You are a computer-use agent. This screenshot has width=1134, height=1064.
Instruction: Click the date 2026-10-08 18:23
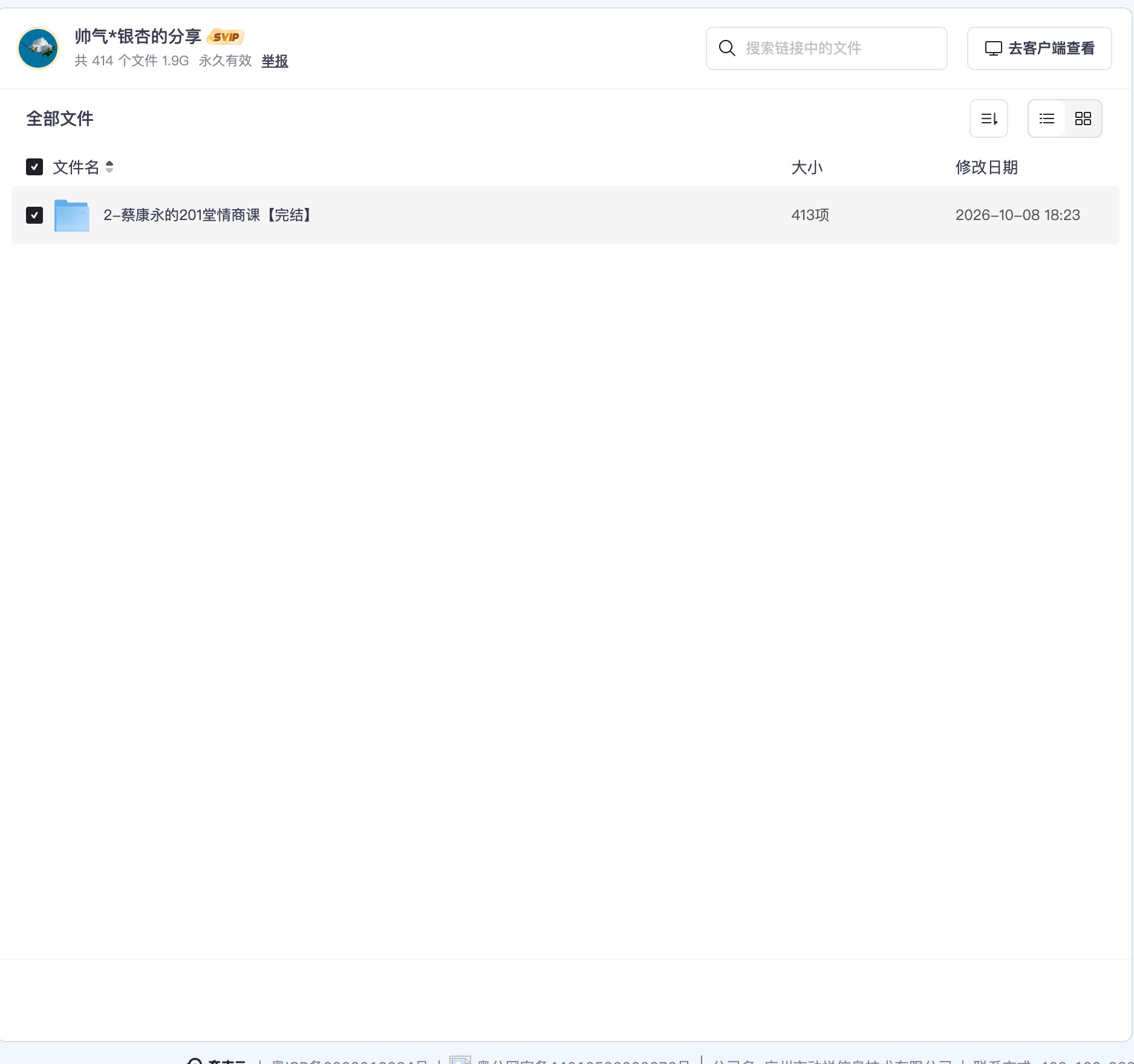click(1018, 215)
